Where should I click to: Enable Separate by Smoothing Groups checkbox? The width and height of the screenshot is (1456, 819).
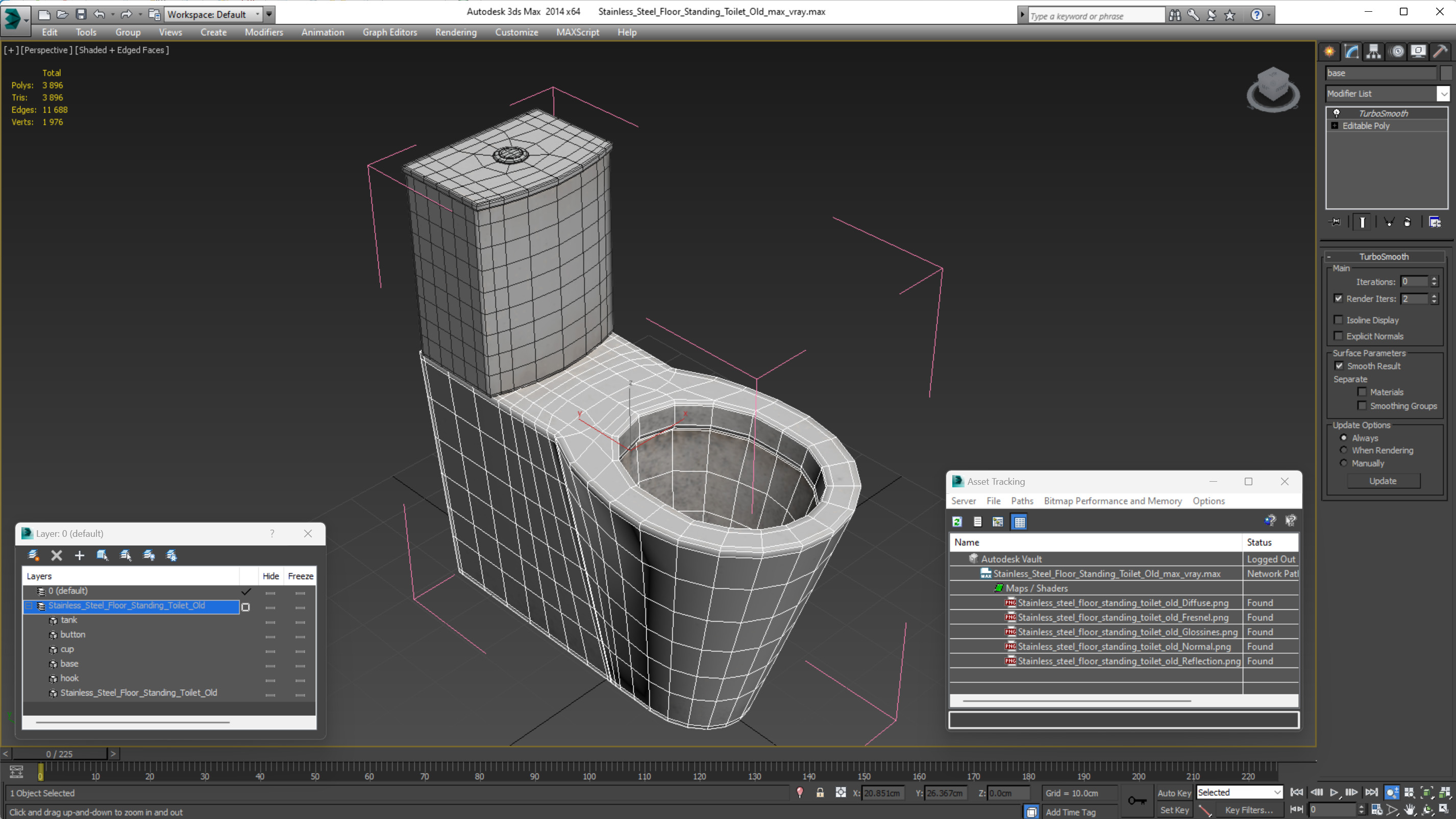1362,406
